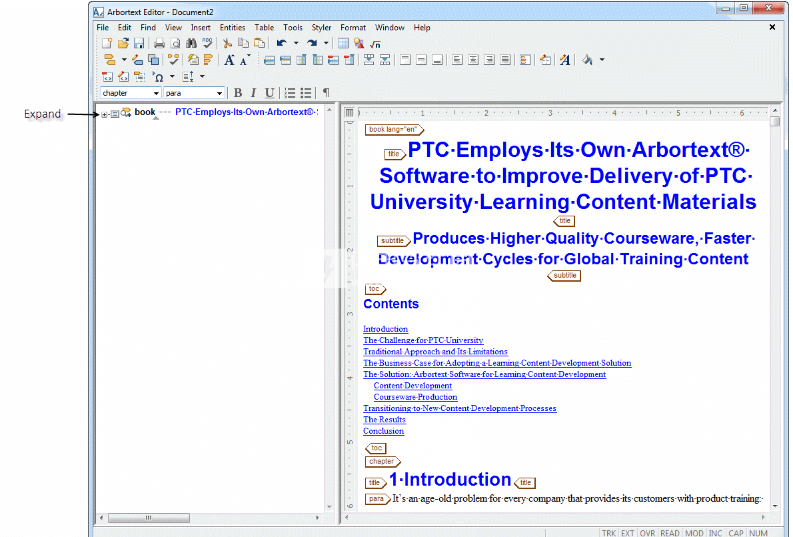This screenshot has height=537, width=793.
Task: Open Print Preview from the toolbar
Action: pyautogui.click(x=175, y=43)
